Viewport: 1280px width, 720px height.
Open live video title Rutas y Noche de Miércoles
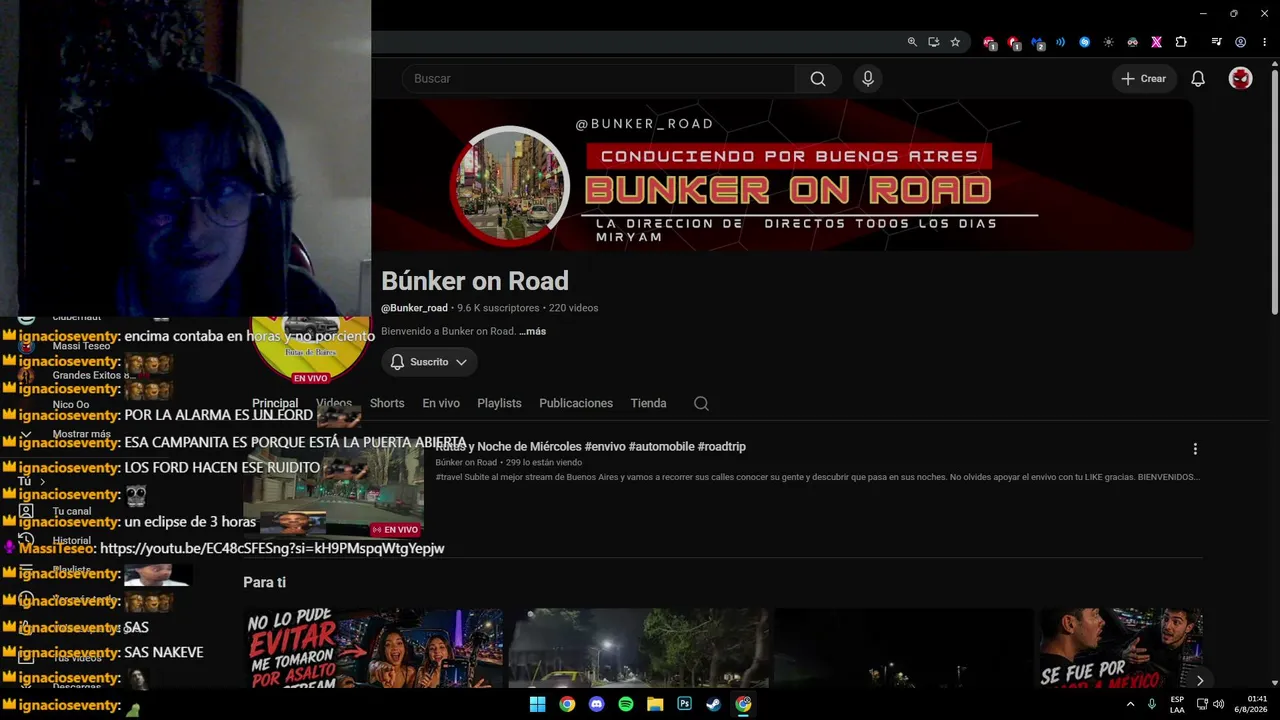(x=591, y=446)
